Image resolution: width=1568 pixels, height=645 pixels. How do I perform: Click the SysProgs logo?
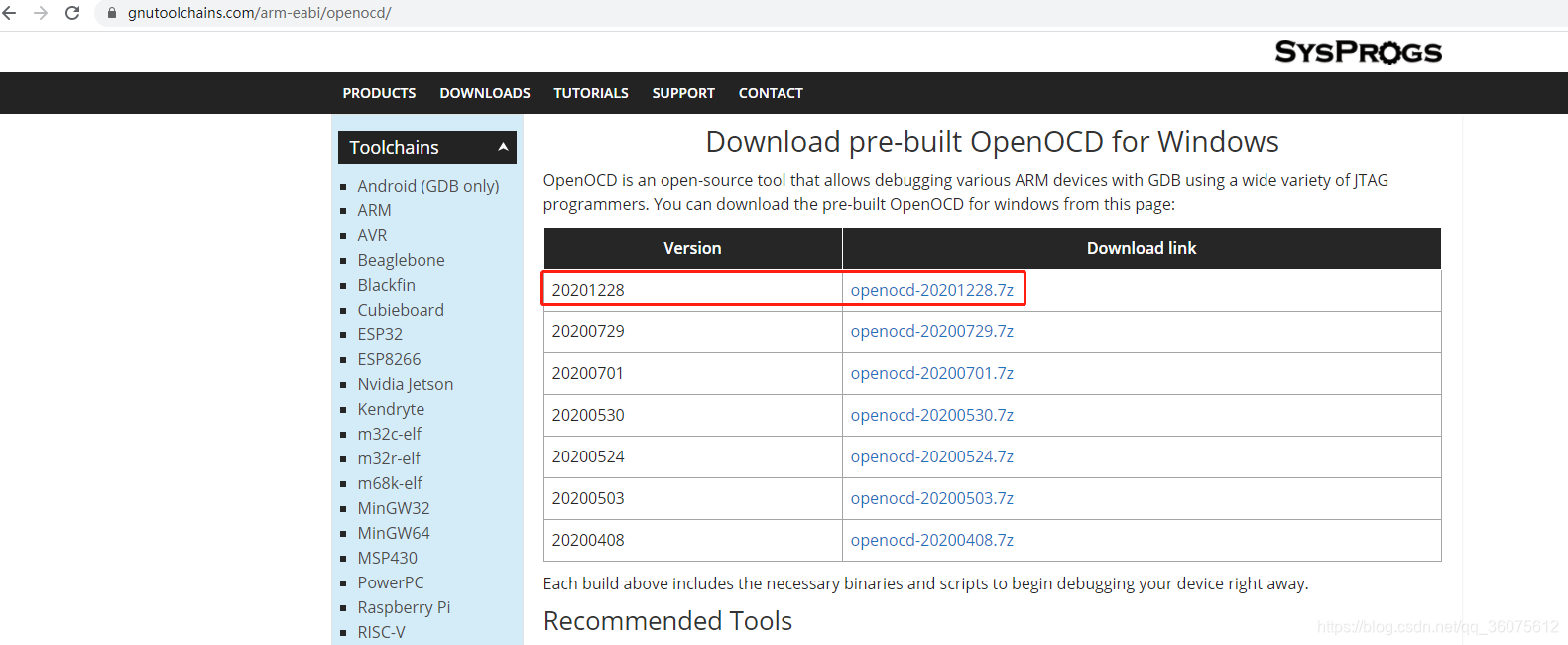point(1358,52)
